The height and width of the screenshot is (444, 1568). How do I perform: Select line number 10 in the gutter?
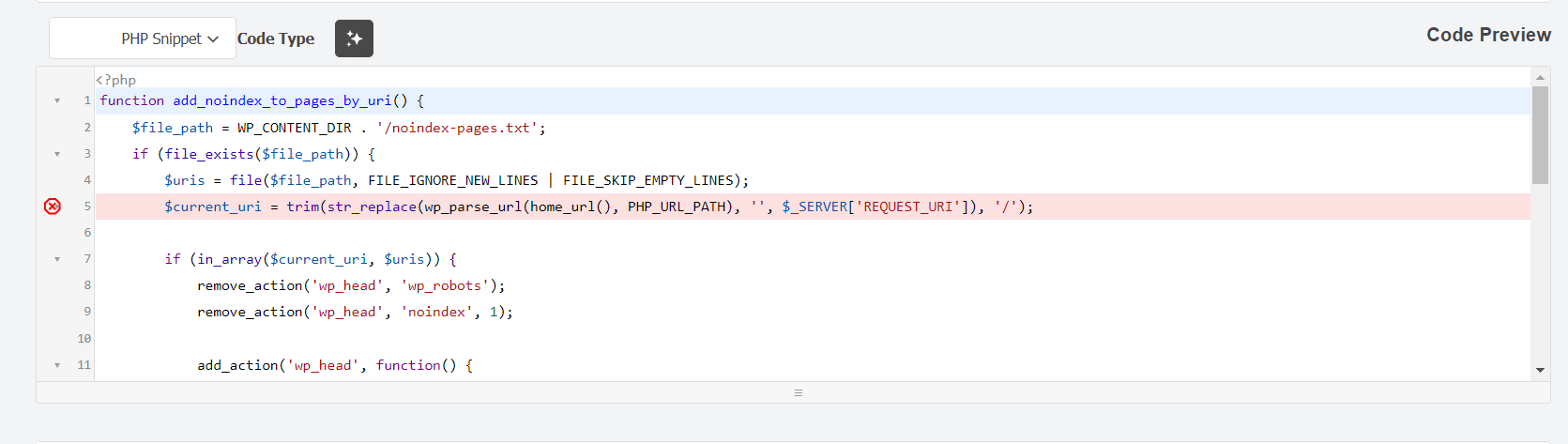(x=84, y=339)
